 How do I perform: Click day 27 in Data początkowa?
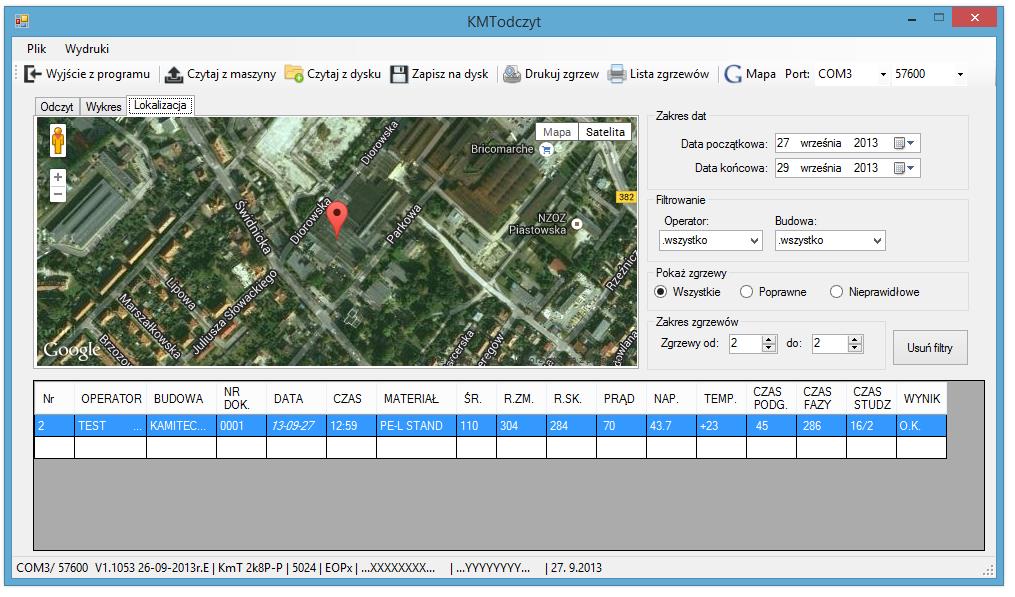[x=783, y=143]
